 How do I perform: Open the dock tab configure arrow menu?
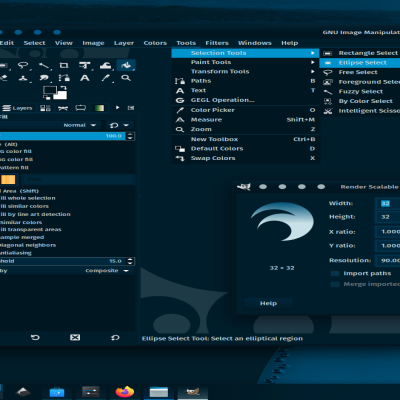(131, 108)
